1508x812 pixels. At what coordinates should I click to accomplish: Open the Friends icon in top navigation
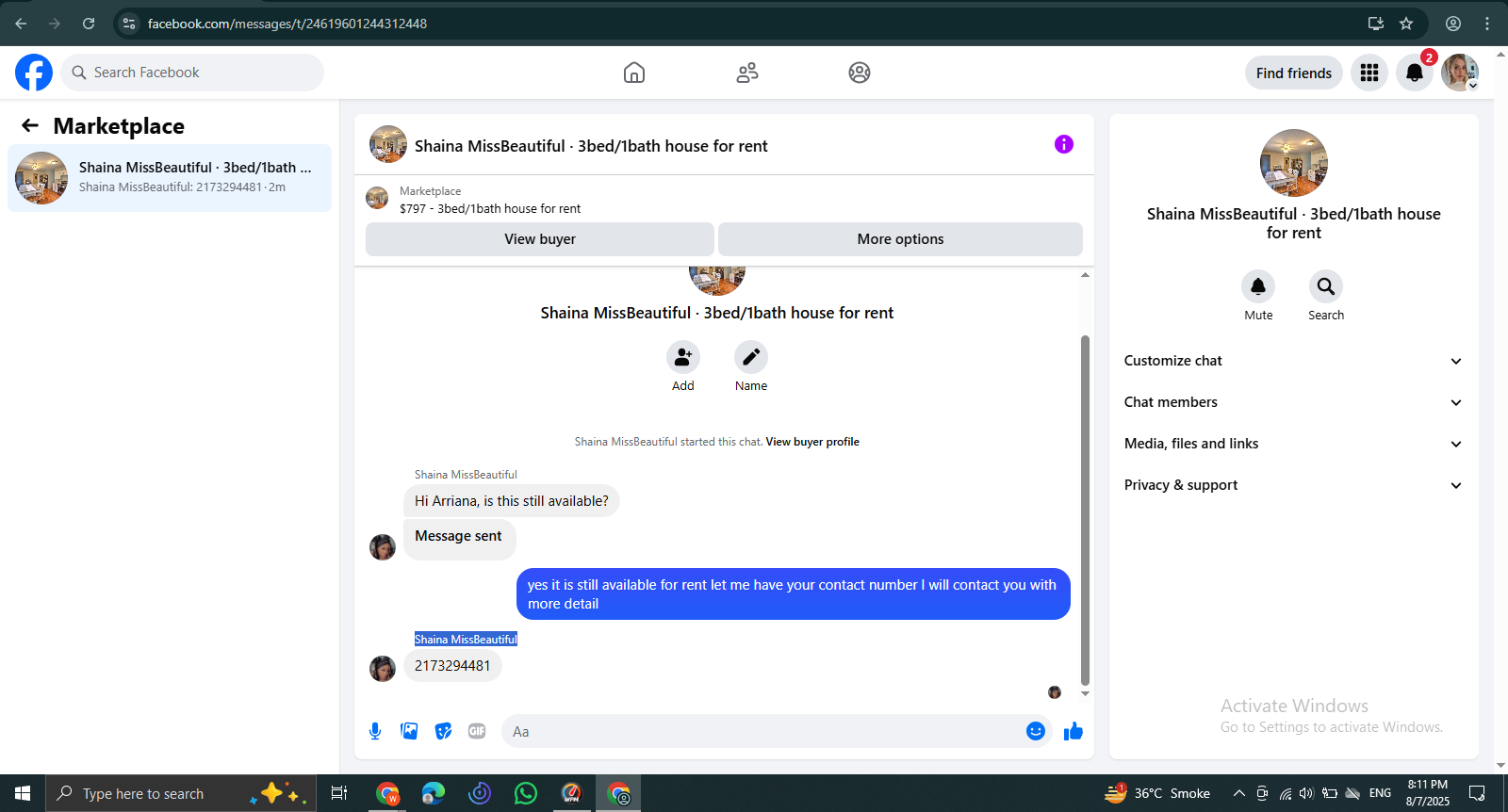747,73
